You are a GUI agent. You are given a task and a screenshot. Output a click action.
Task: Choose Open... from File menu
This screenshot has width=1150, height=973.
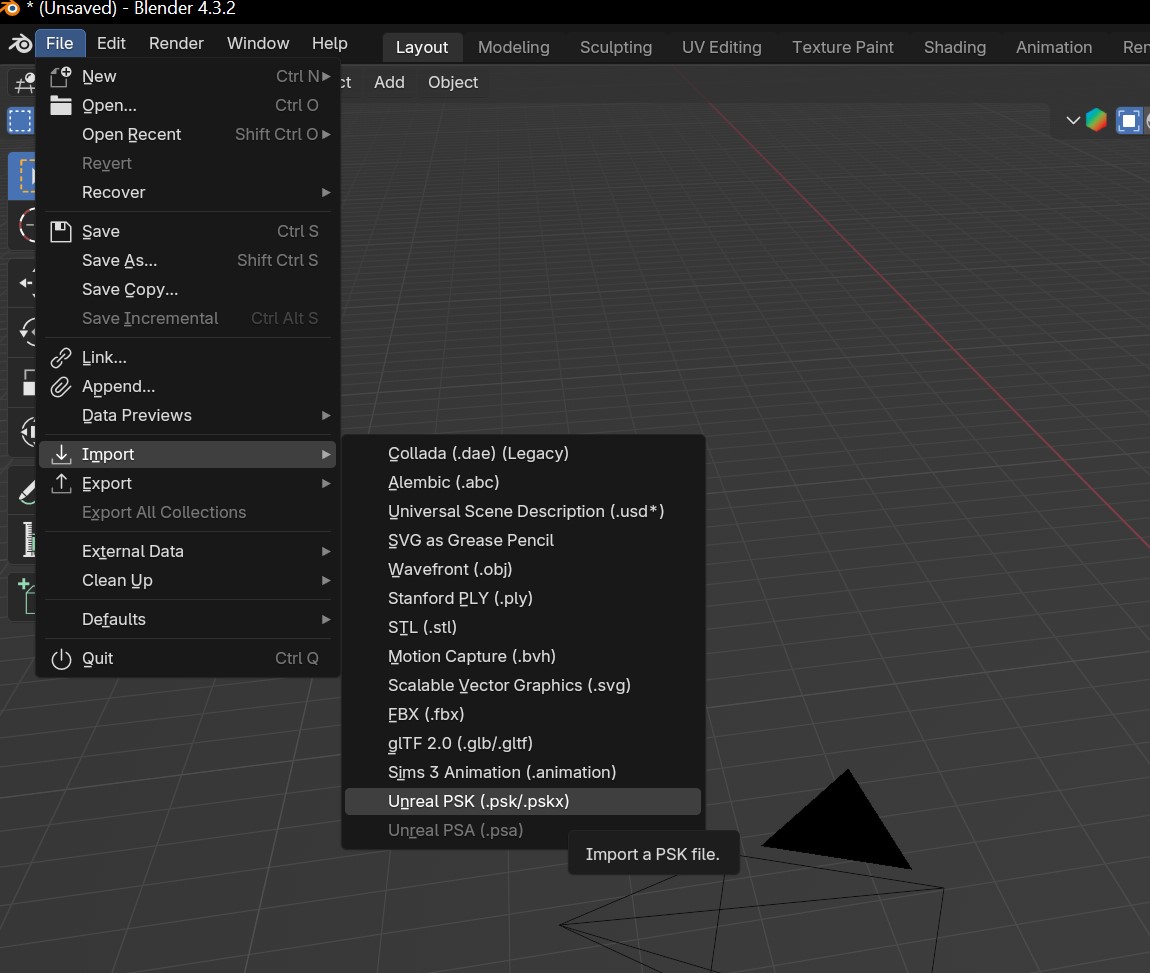(188, 106)
